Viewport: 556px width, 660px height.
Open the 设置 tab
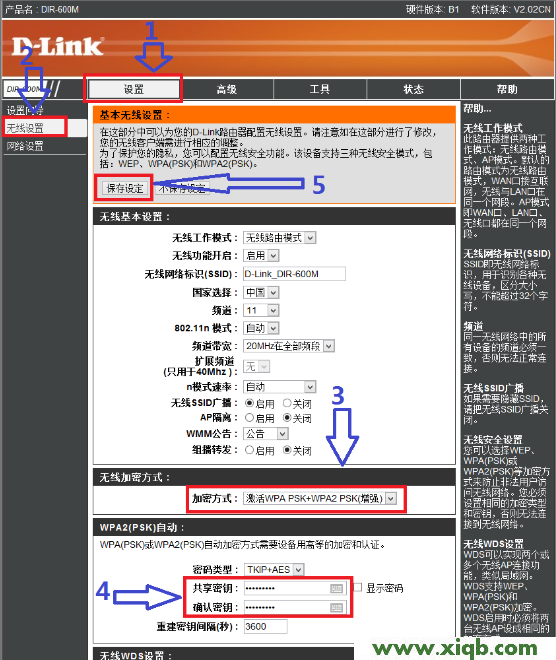134,89
